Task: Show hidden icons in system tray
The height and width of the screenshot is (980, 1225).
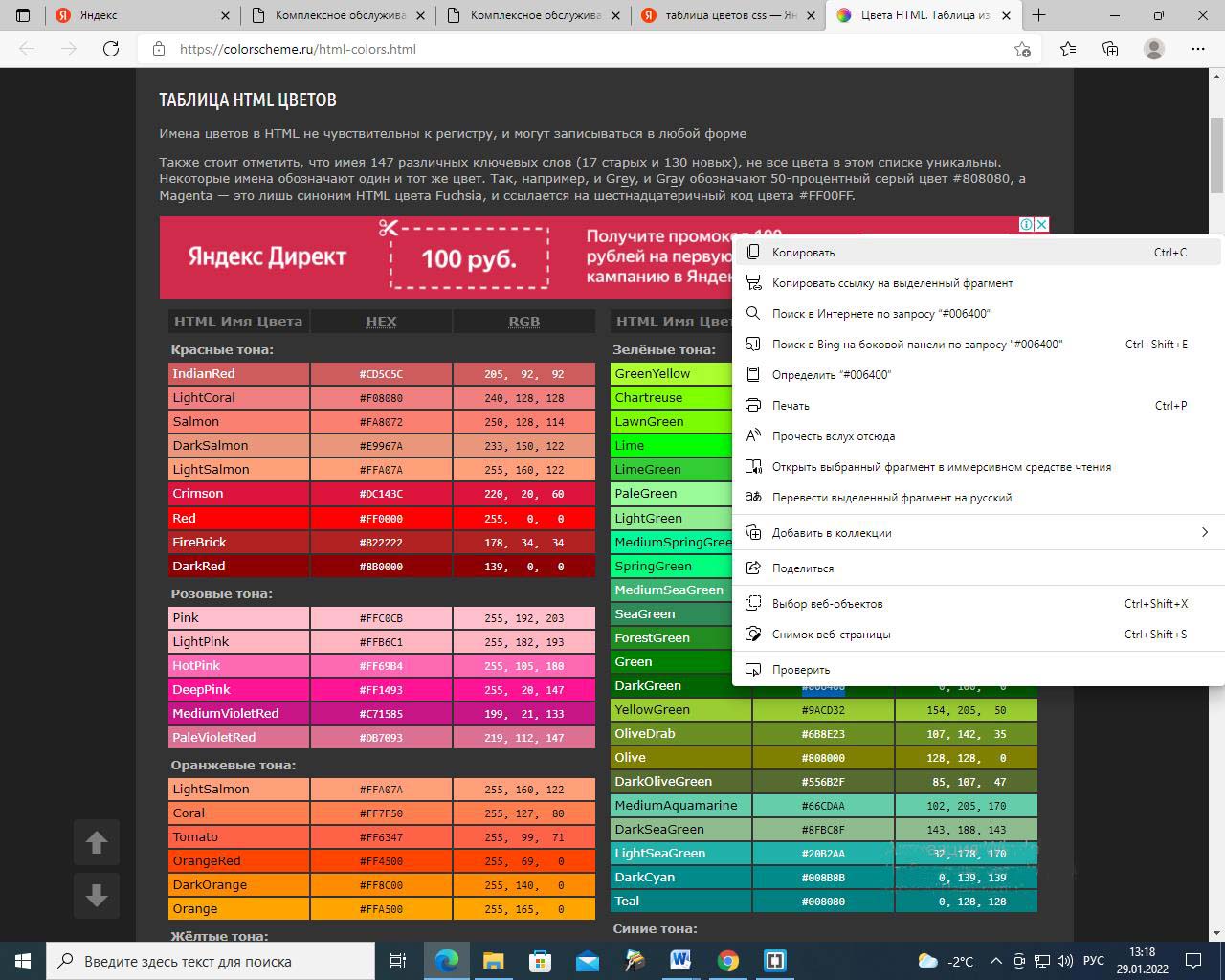Action: (x=995, y=961)
